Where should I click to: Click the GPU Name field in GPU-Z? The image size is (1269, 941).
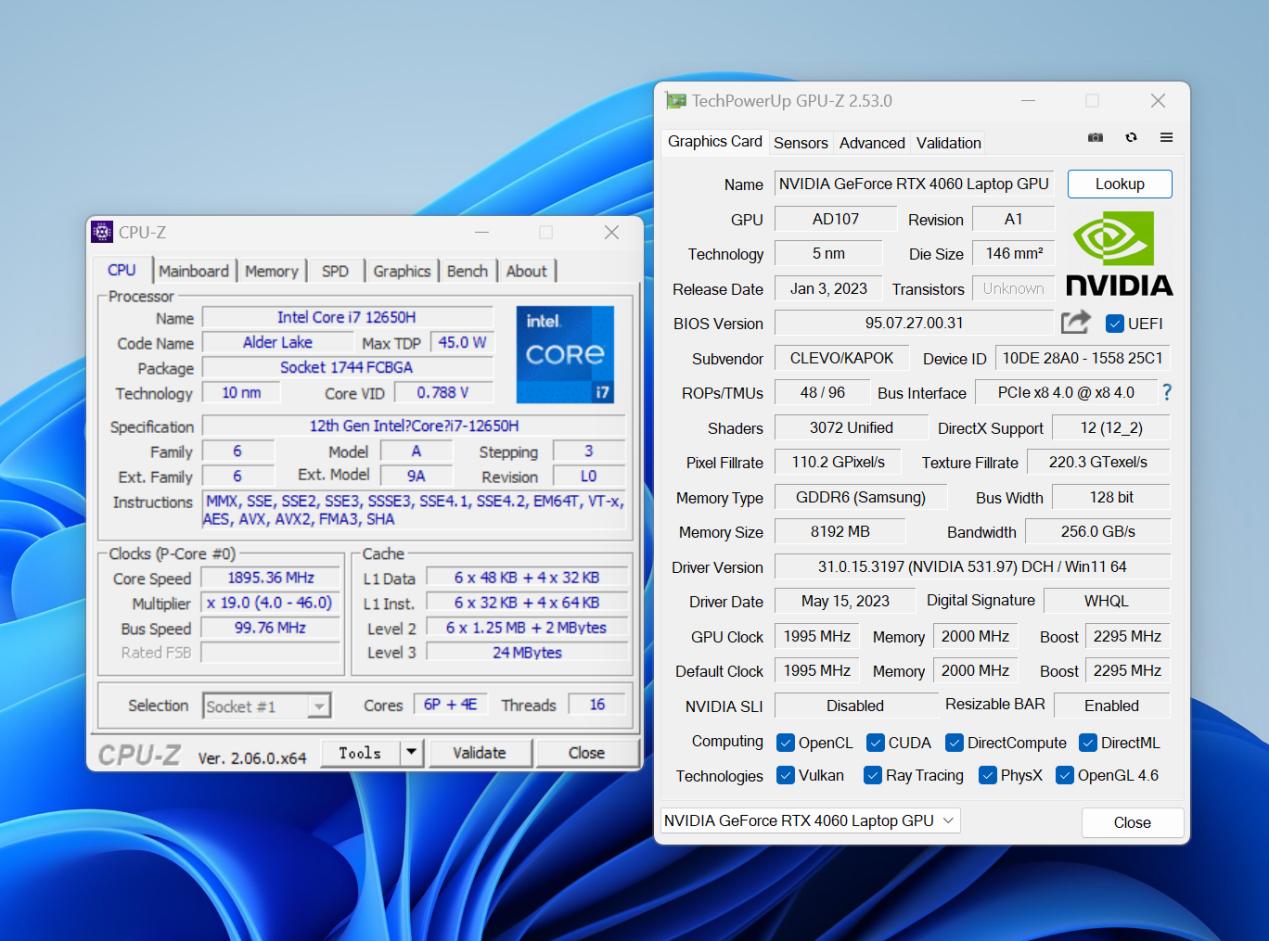point(914,184)
